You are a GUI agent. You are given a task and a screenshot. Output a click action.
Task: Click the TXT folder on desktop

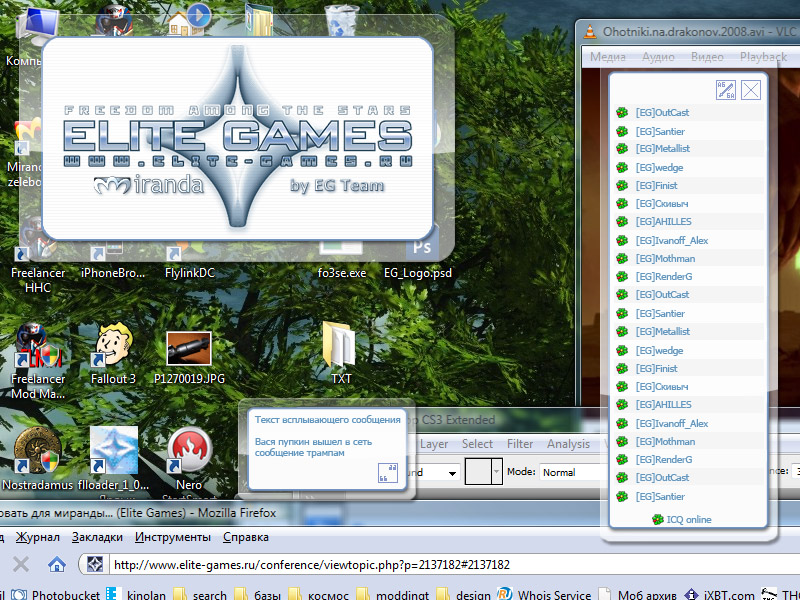click(341, 348)
